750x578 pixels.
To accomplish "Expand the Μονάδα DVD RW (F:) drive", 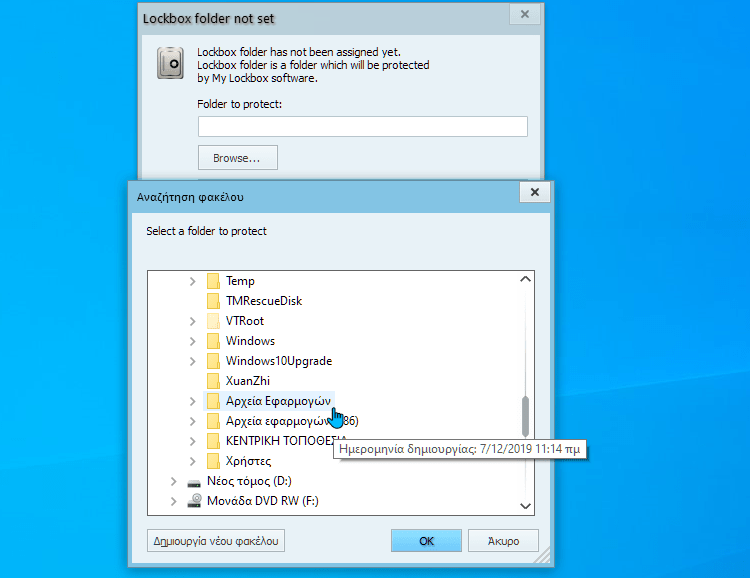I will click(174, 501).
